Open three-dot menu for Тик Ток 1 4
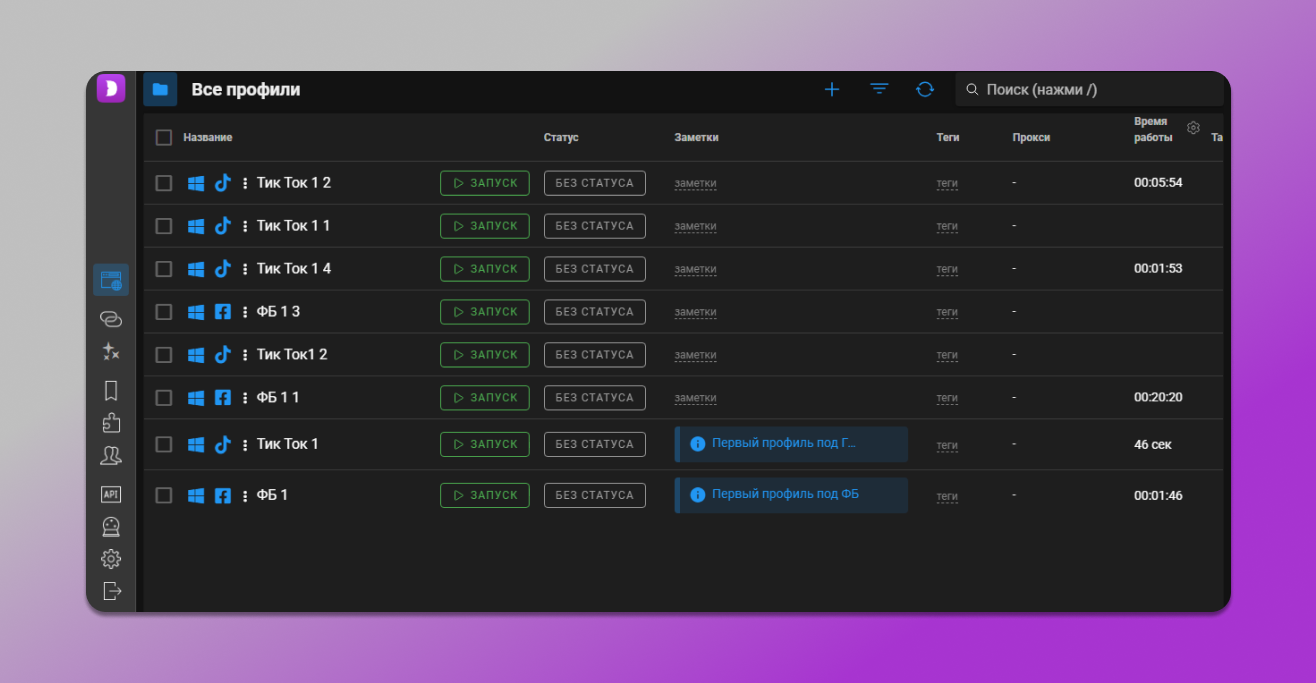Image resolution: width=1316 pixels, height=683 pixels. pyautogui.click(x=245, y=269)
